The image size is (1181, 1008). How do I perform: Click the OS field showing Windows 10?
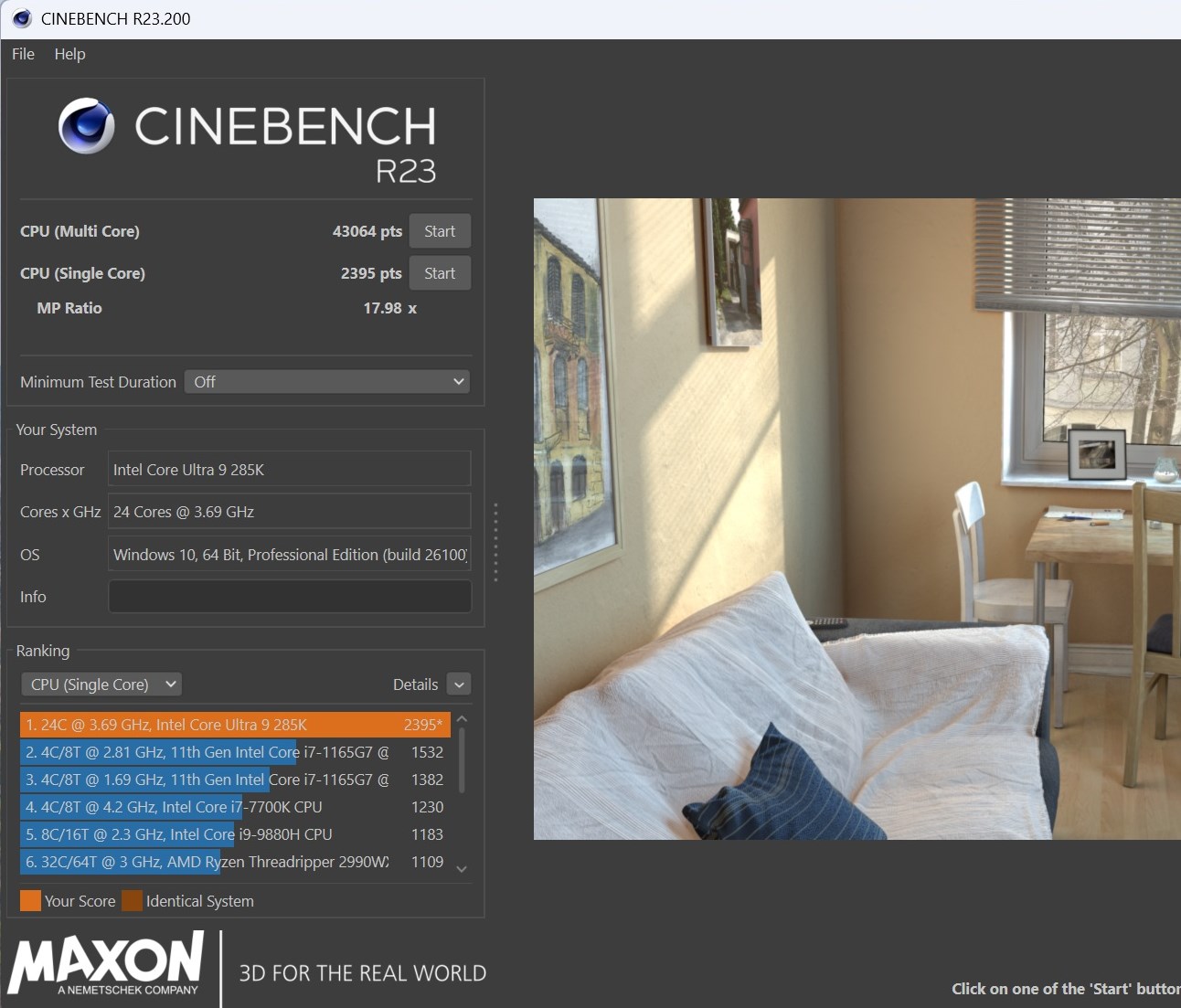tap(290, 555)
